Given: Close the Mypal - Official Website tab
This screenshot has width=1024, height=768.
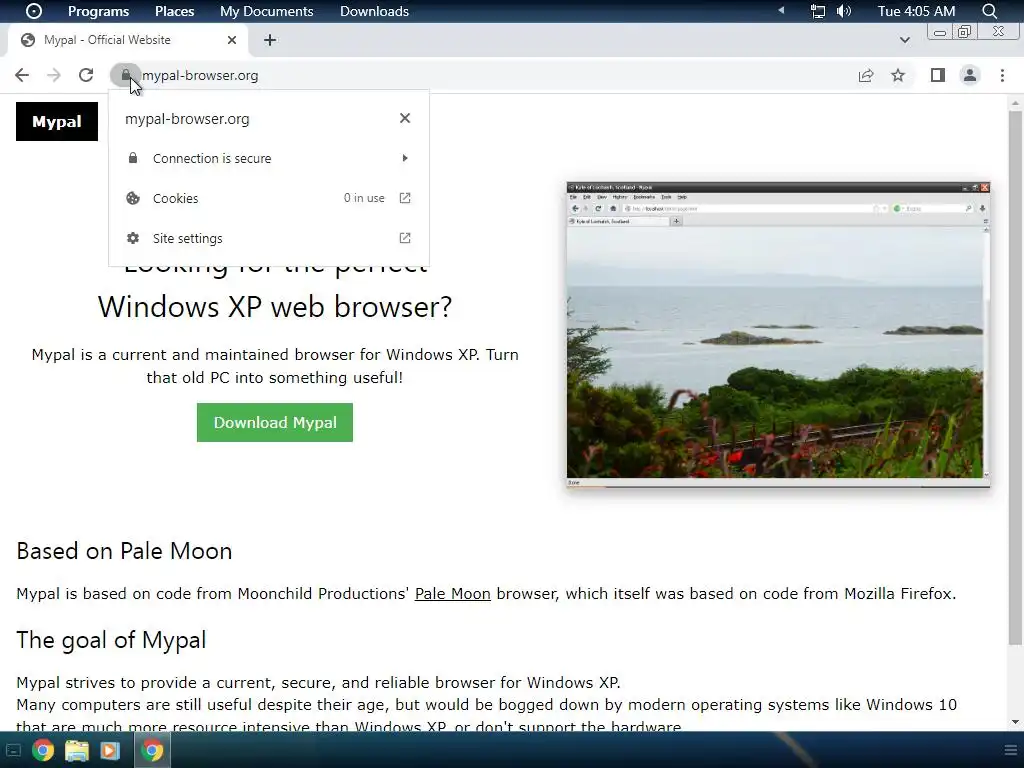Looking at the screenshot, I should pyautogui.click(x=232, y=40).
